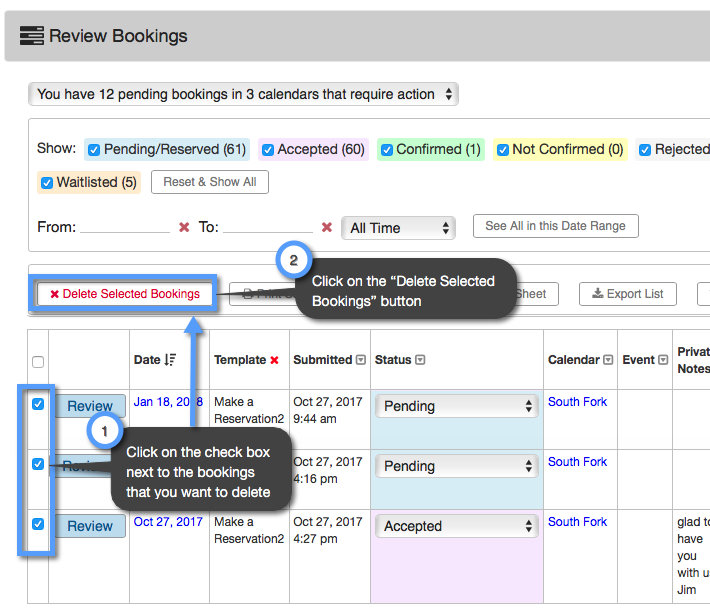Check the select-all header checkbox
Viewport: 710px width, 612px height.
(x=38, y=362)
